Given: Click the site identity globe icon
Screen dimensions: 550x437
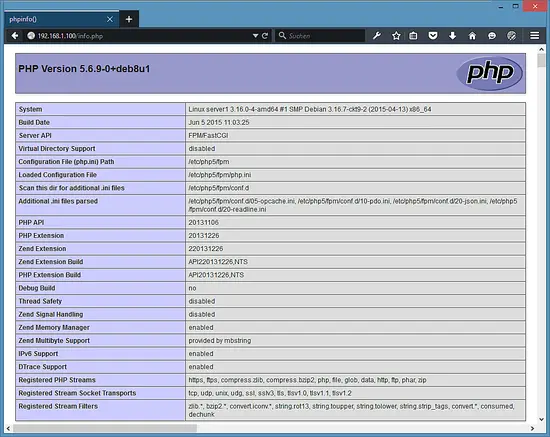Looking at the screenshot, I should click(x=31, y=35).
